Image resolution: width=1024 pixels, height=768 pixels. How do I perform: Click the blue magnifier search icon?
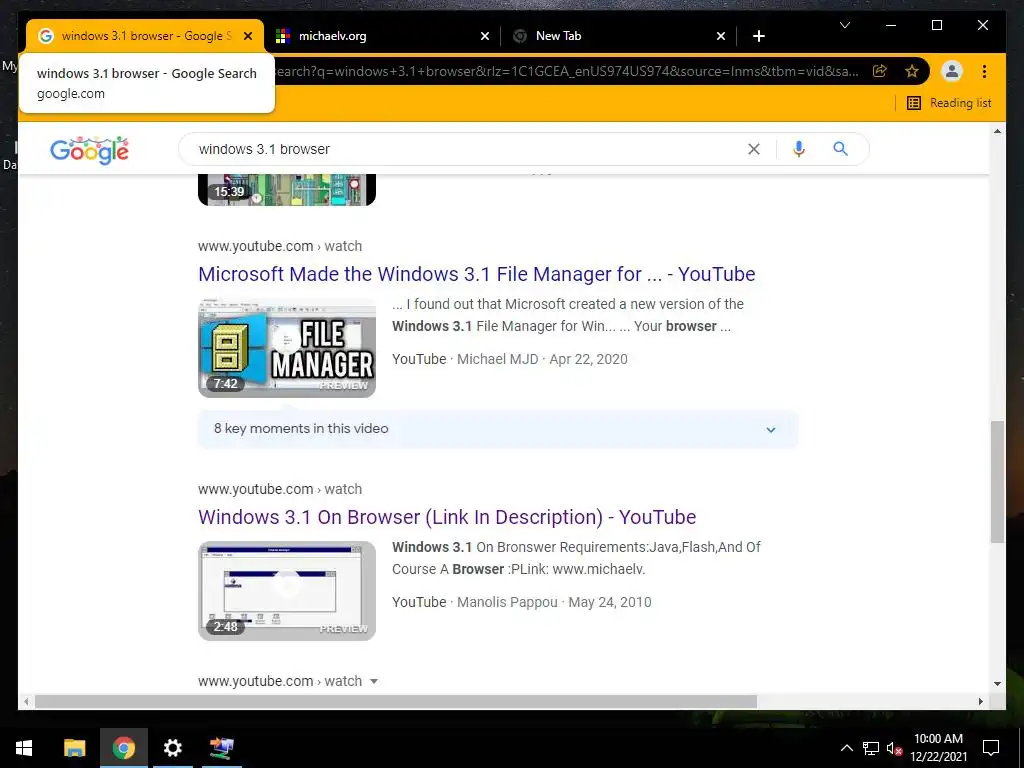(840, 149)
